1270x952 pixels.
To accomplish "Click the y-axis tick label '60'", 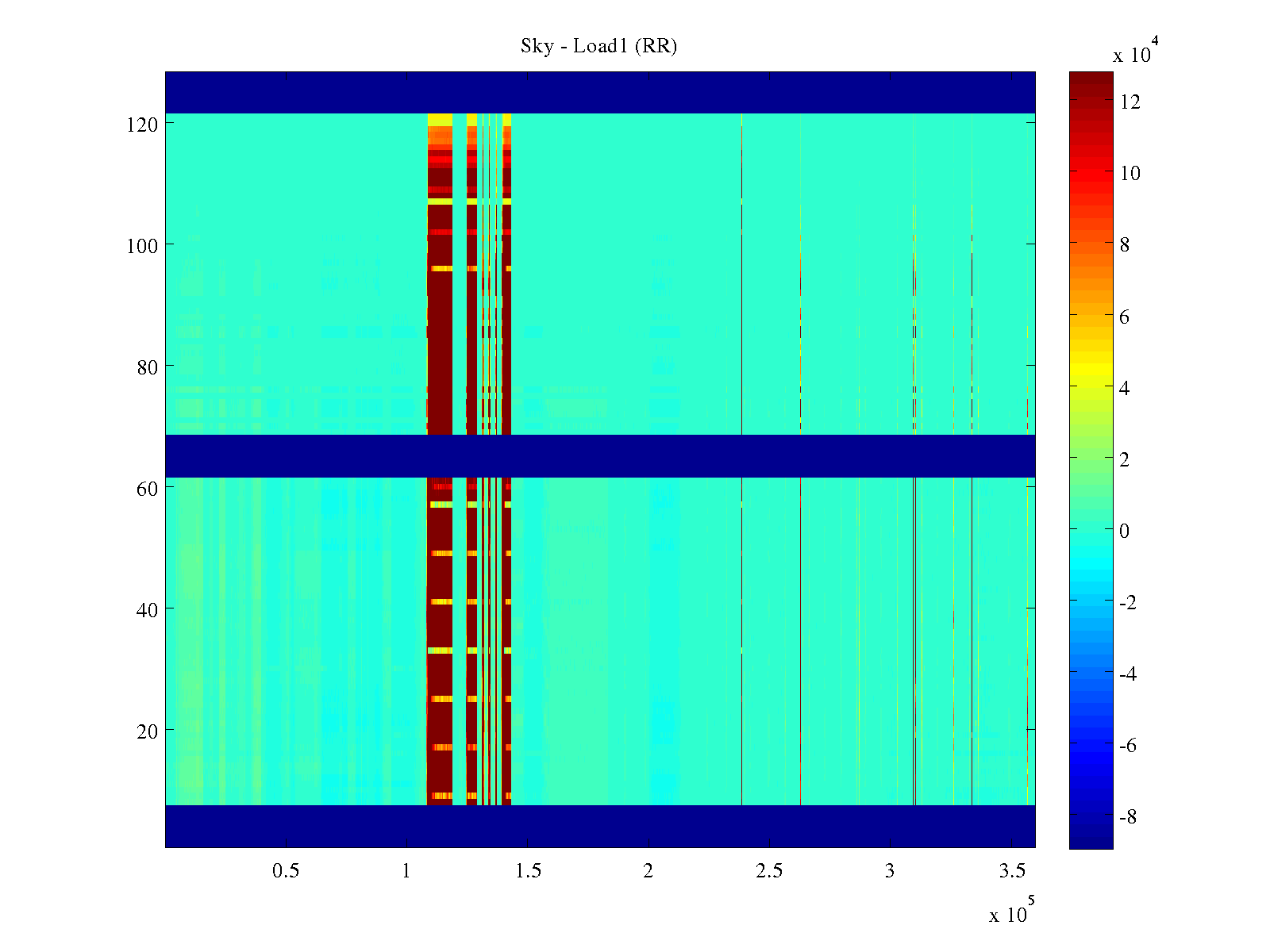I will pos(148,489).
